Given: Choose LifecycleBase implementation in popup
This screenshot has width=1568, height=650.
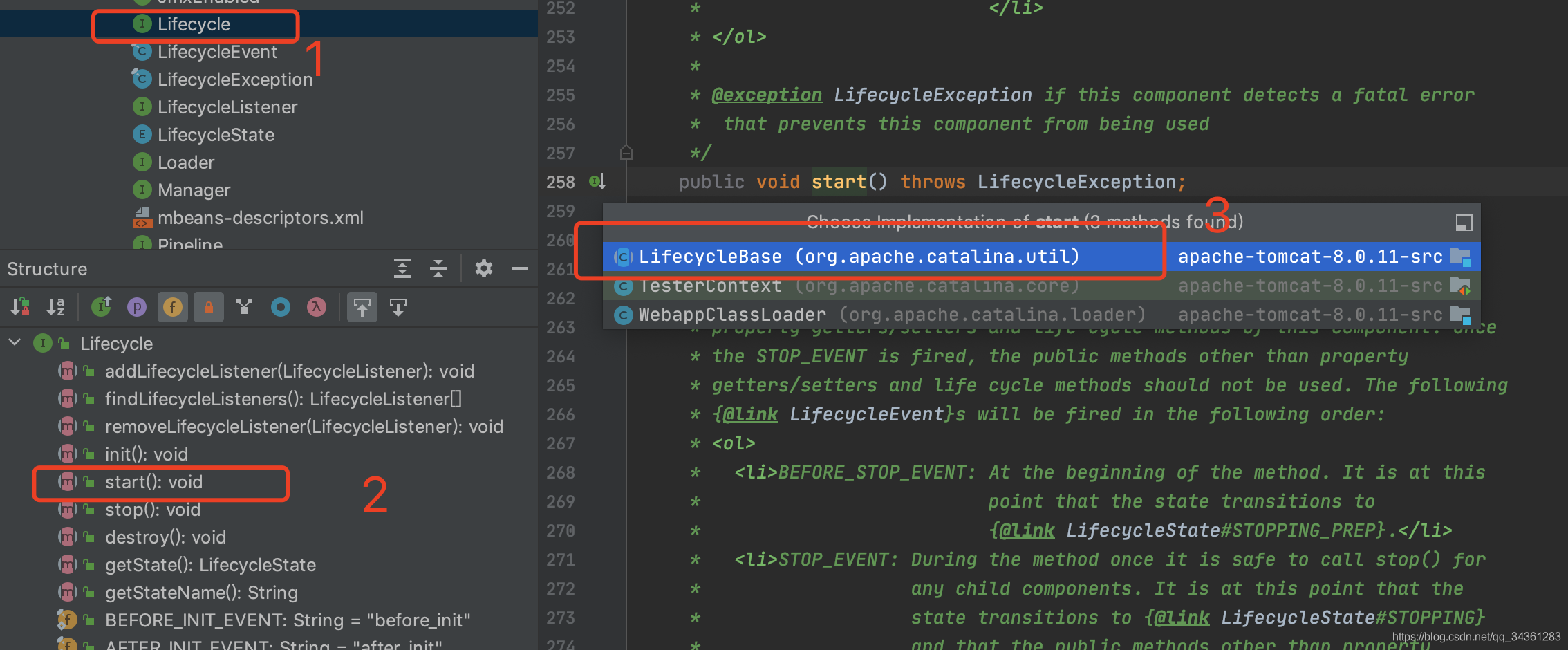Looking at the screenshot, I should click(x=1042, y=257).
